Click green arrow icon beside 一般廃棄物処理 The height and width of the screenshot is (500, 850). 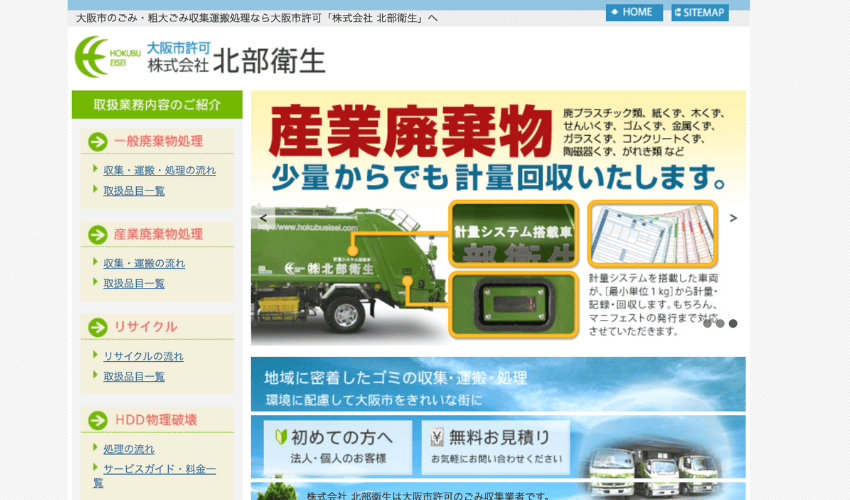coord(98,142)
